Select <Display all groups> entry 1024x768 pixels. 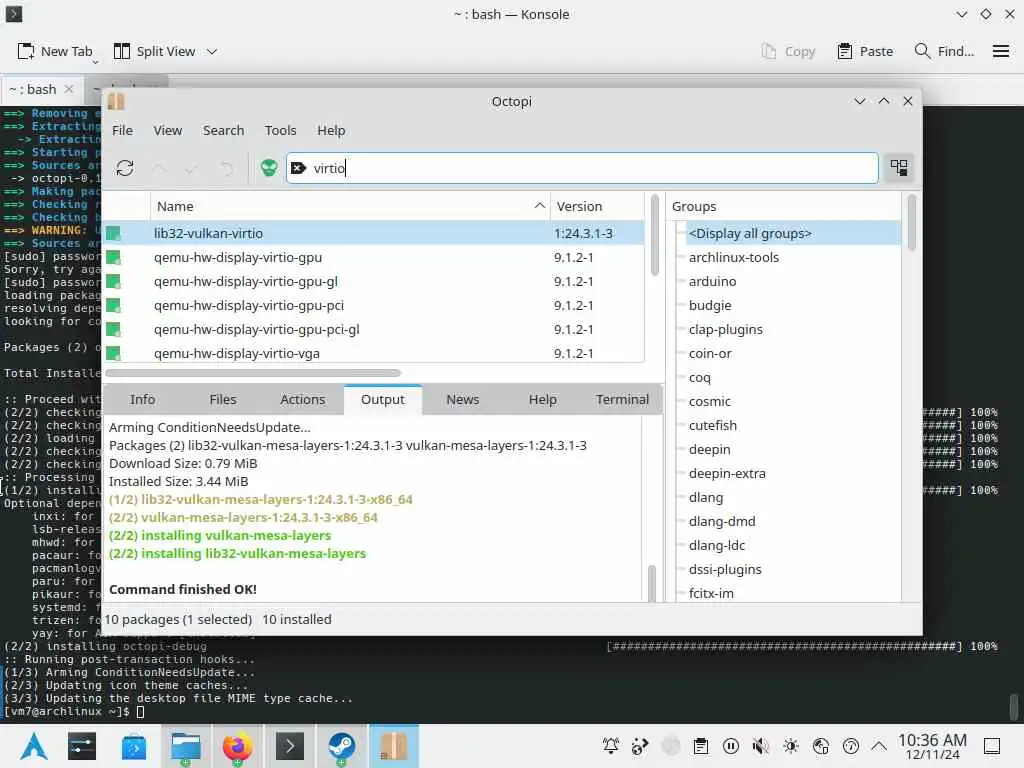(793, 233)
